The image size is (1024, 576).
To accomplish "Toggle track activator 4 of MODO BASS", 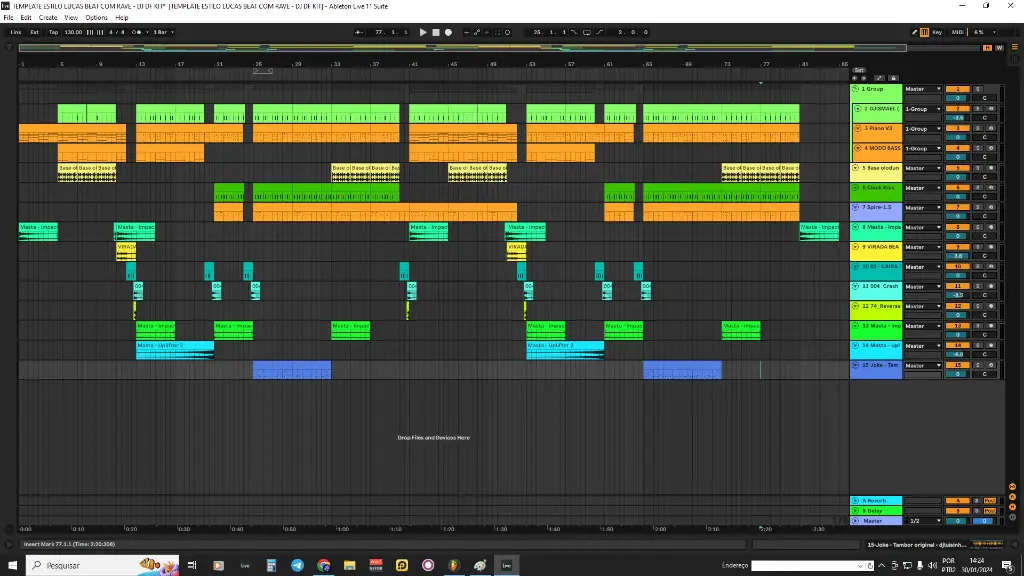I will coord(958,148).
